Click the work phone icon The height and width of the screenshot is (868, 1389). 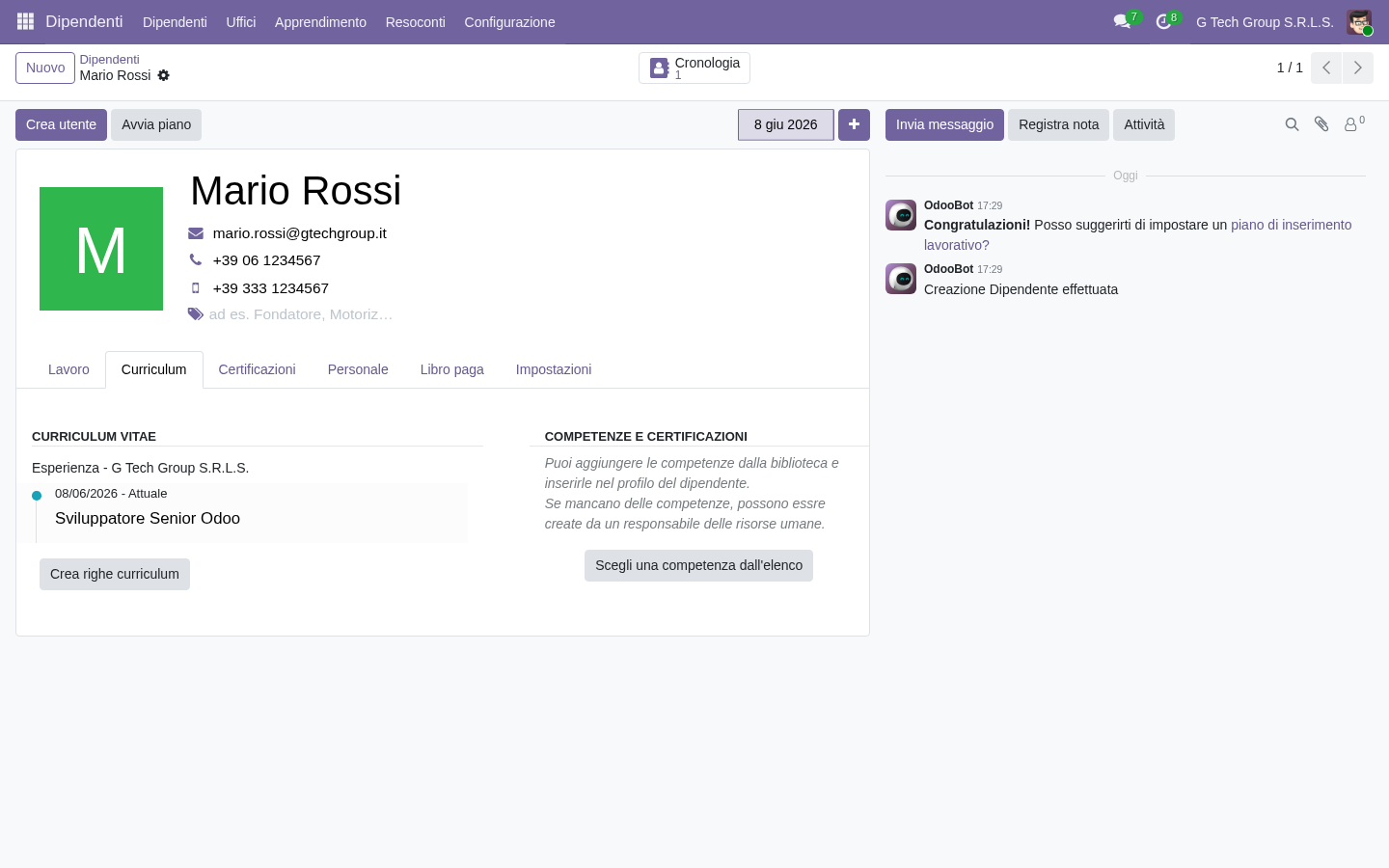tap(196, 260)
